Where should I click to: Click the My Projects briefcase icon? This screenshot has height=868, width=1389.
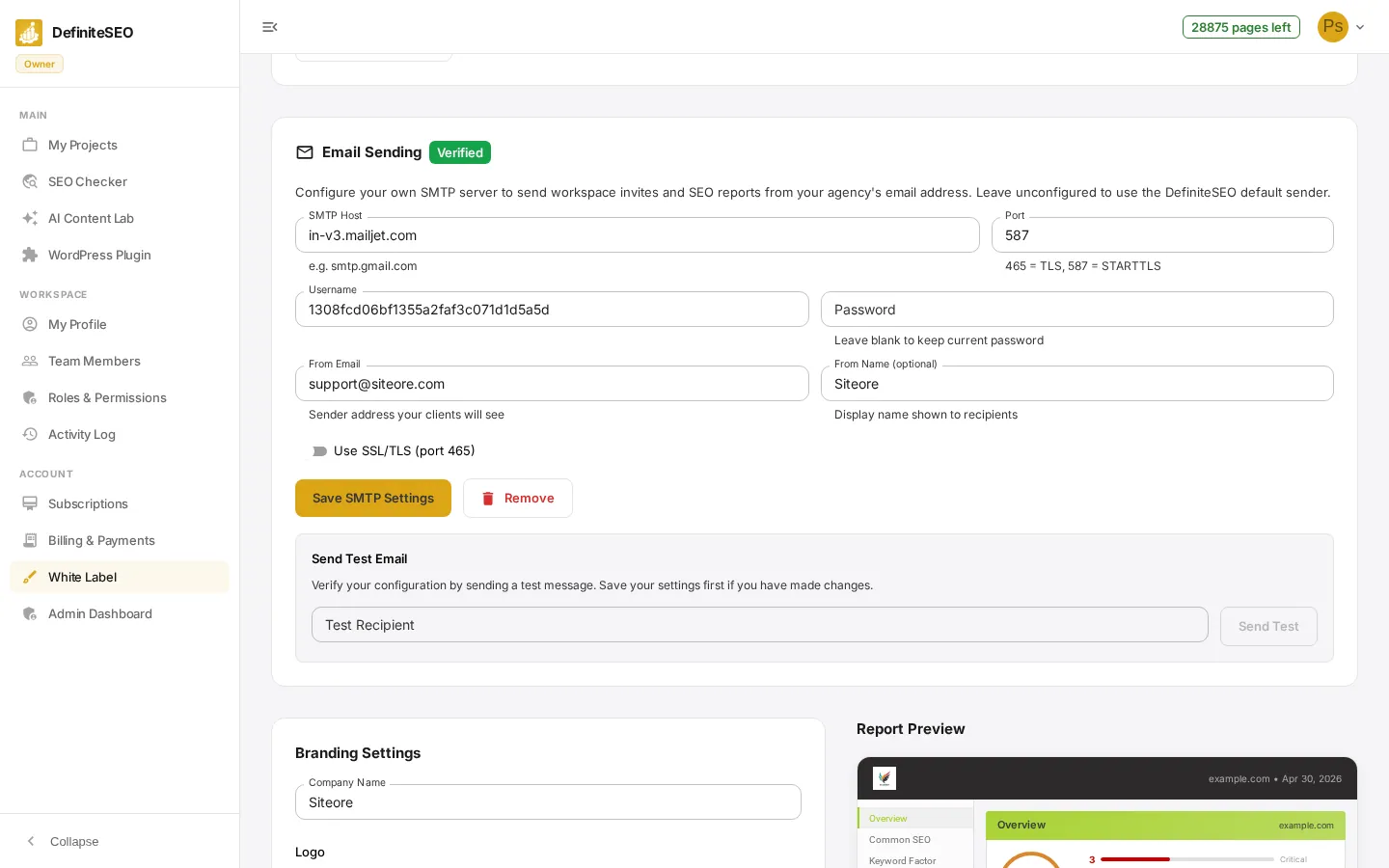pyautogui.click(x=30, y=145)
